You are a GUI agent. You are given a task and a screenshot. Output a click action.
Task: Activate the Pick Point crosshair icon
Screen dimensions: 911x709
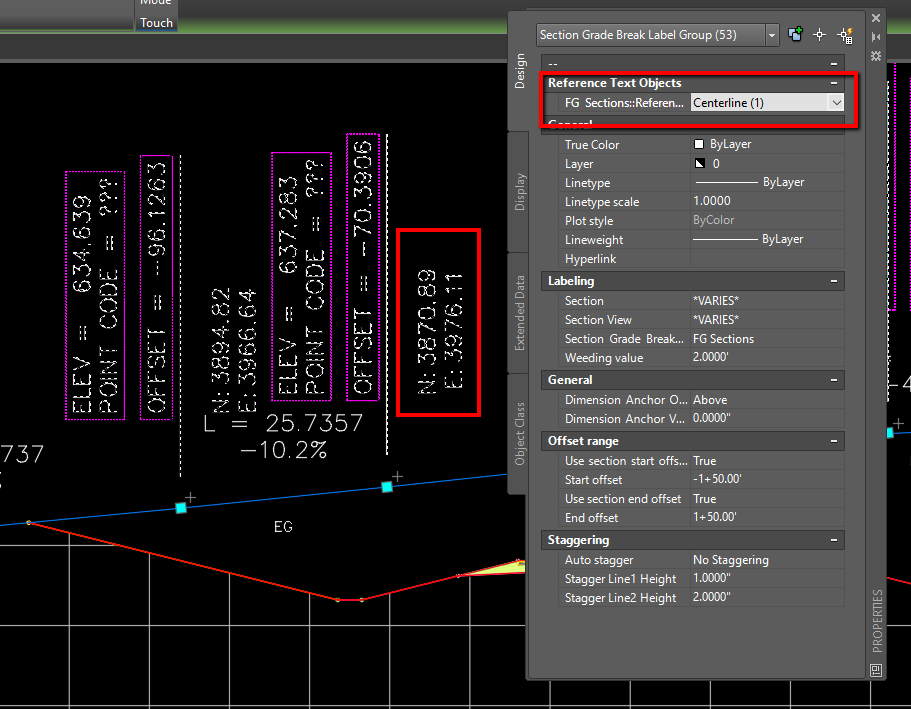point(819,35)
